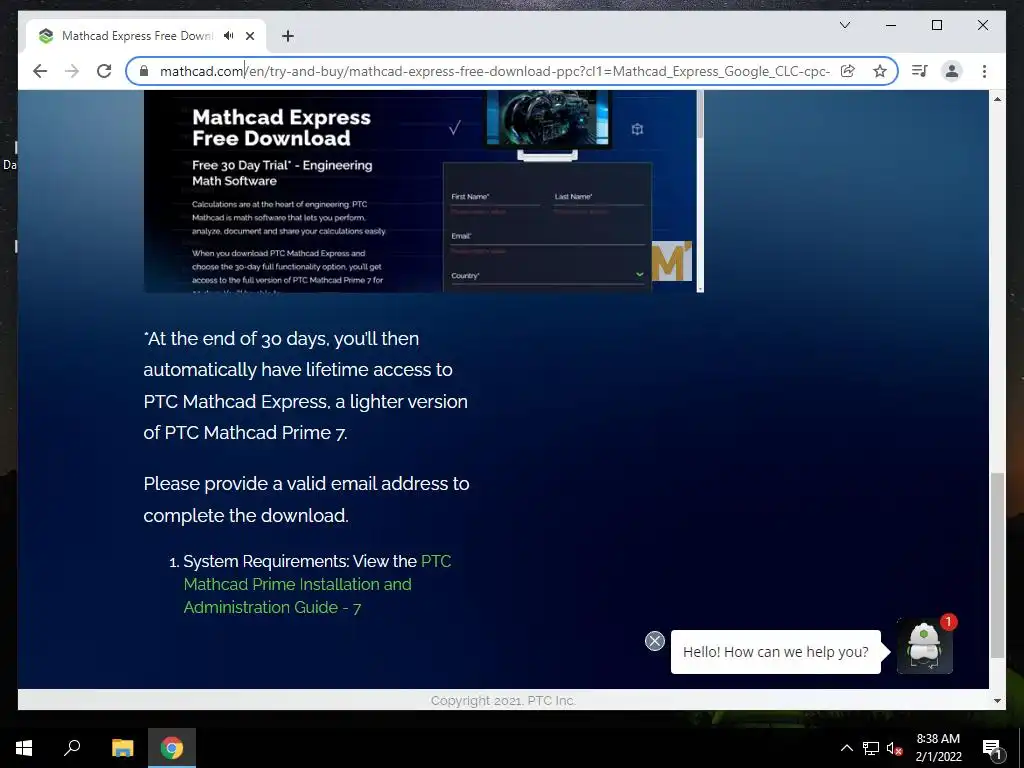This screenshot has width=1024, height=768.
Task: Open the tab search chevron
Action: [x=844, y=25]
